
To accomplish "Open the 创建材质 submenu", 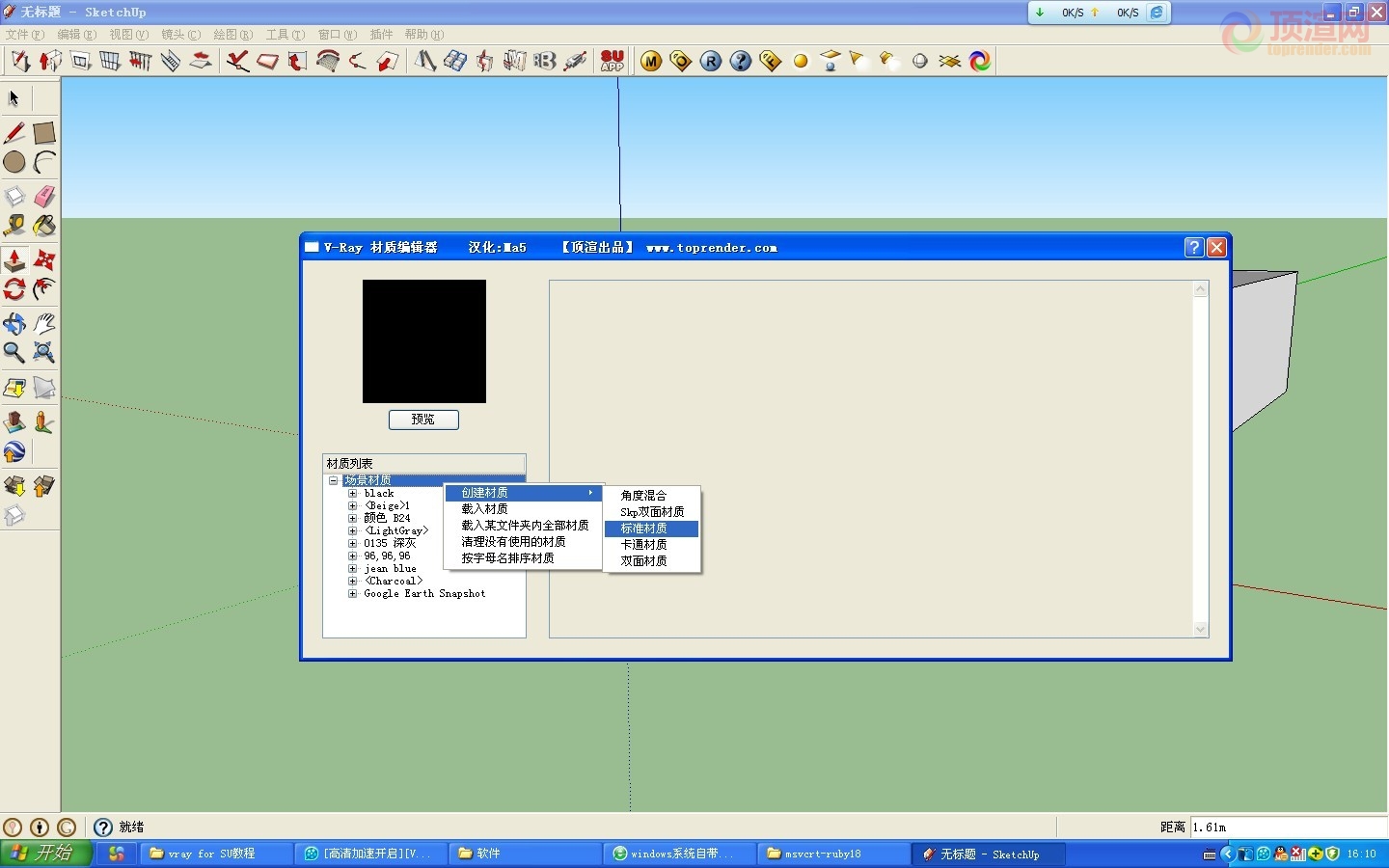I will (524, 493).
